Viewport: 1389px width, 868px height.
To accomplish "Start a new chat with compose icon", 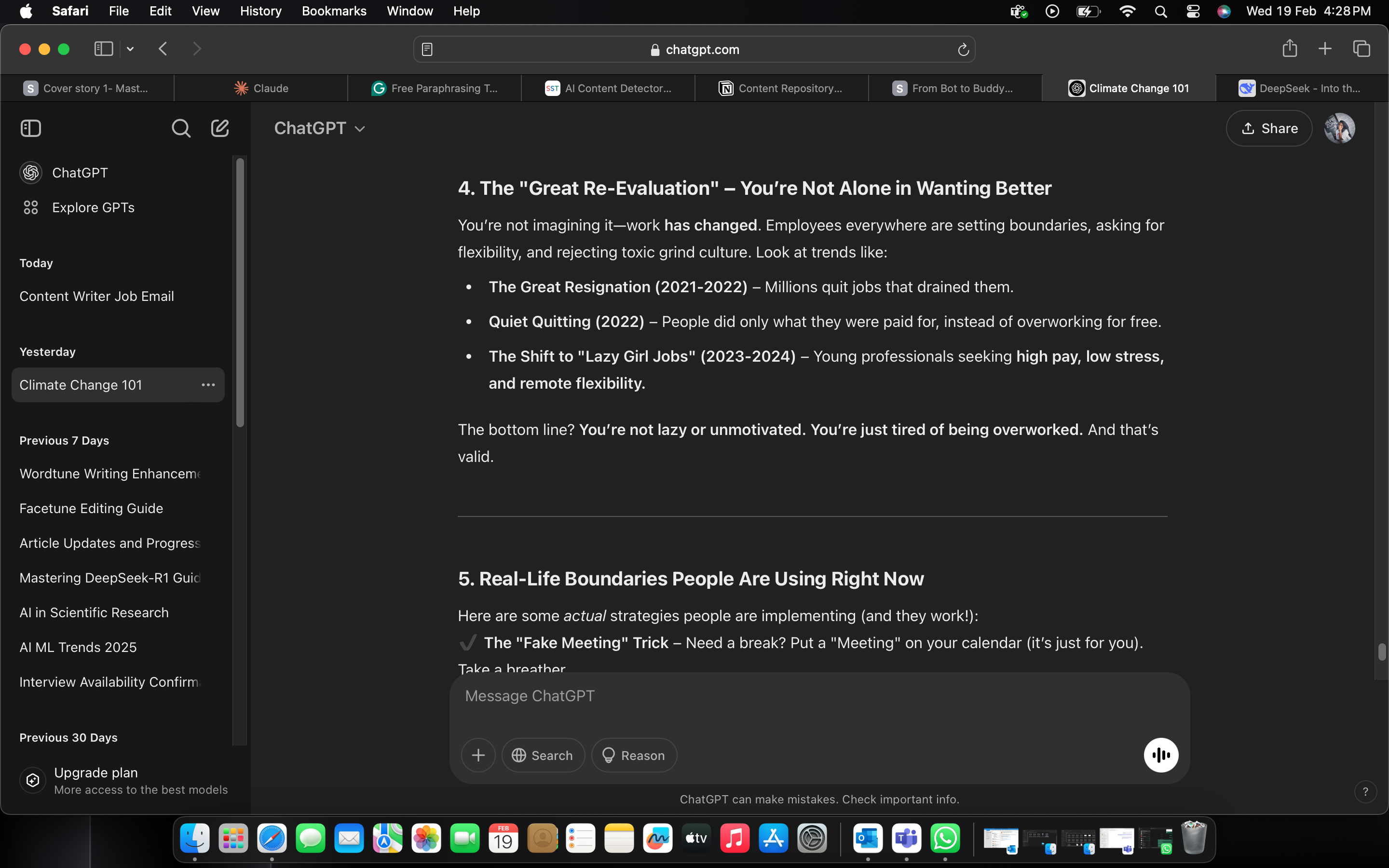I will [x=220, y=128].
